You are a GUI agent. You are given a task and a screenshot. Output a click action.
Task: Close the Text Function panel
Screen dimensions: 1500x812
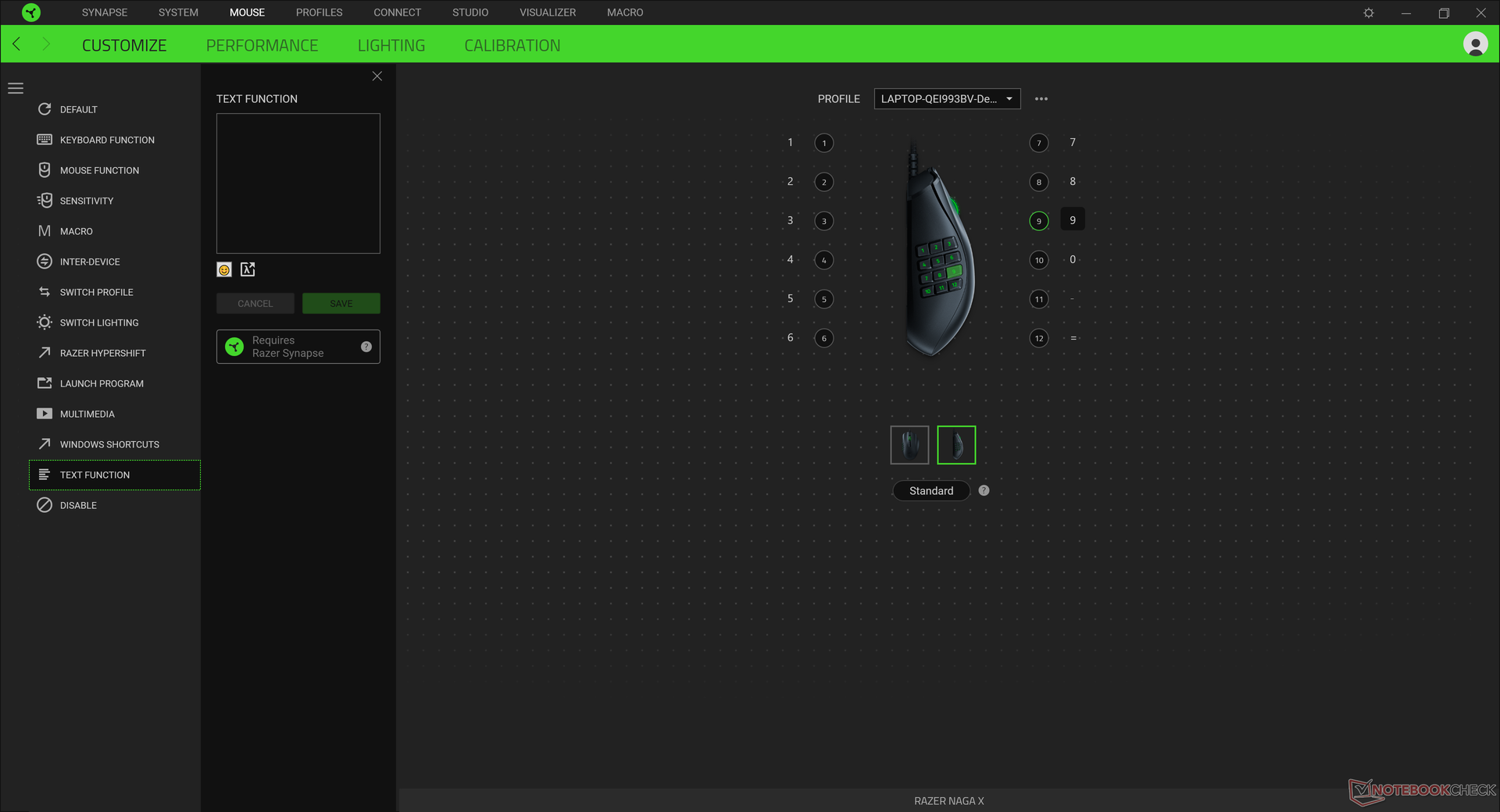point(377,76)
